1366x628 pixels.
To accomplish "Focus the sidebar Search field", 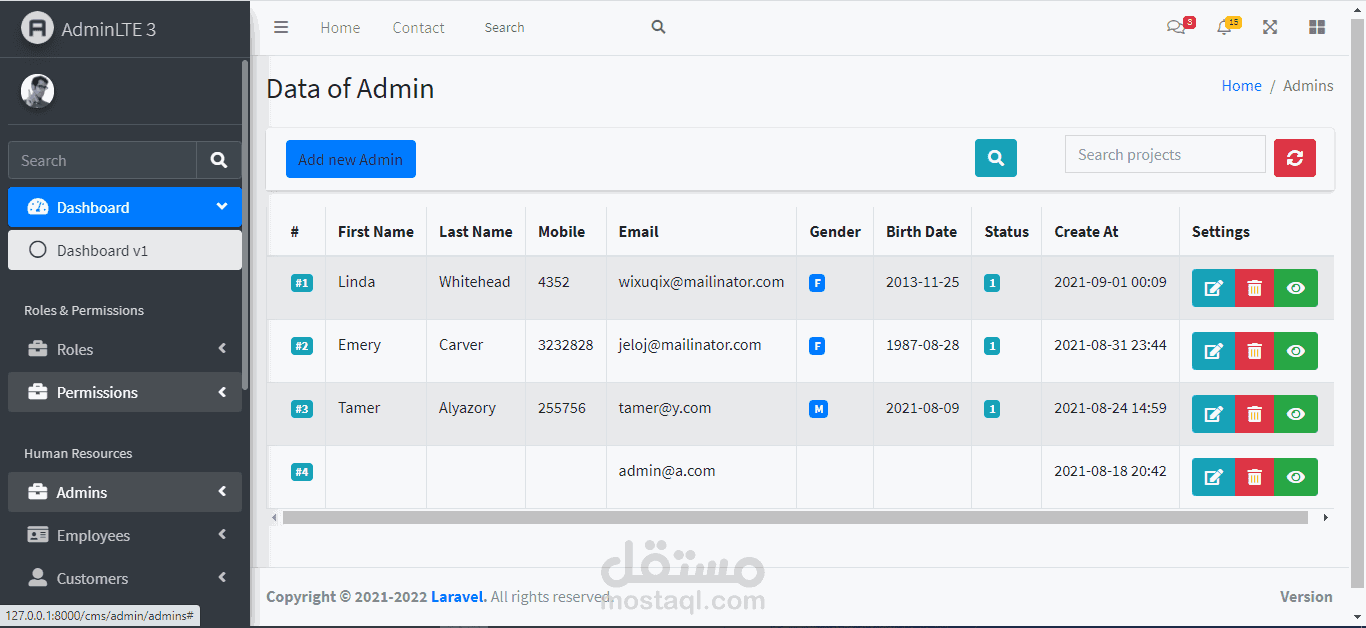I will tap(102, 160).
